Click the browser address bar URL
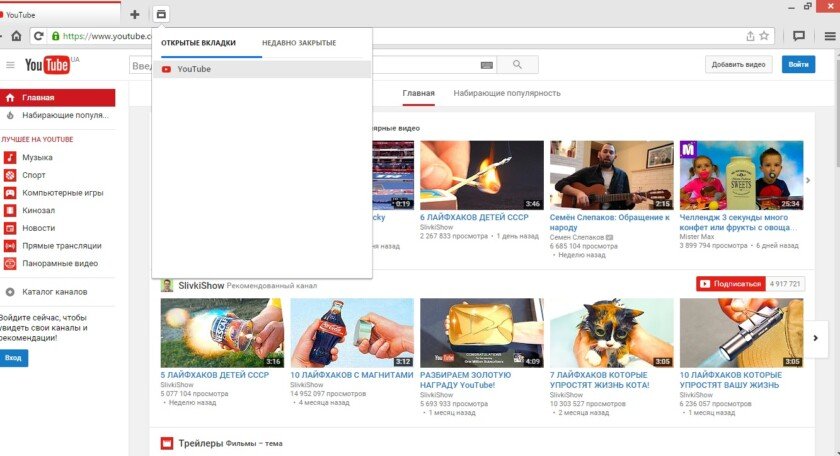The height and width of the screenshot is (456, 840). click(107, 36)
